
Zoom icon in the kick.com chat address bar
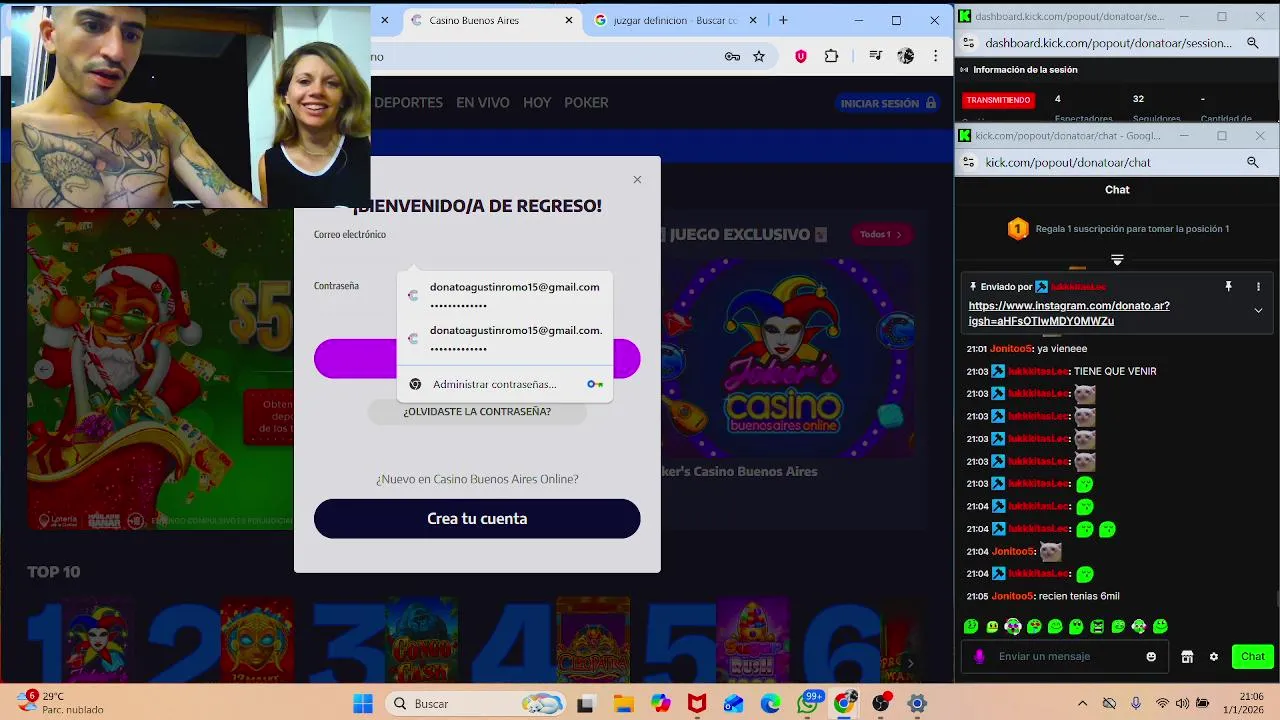[x=1252, y=162]
